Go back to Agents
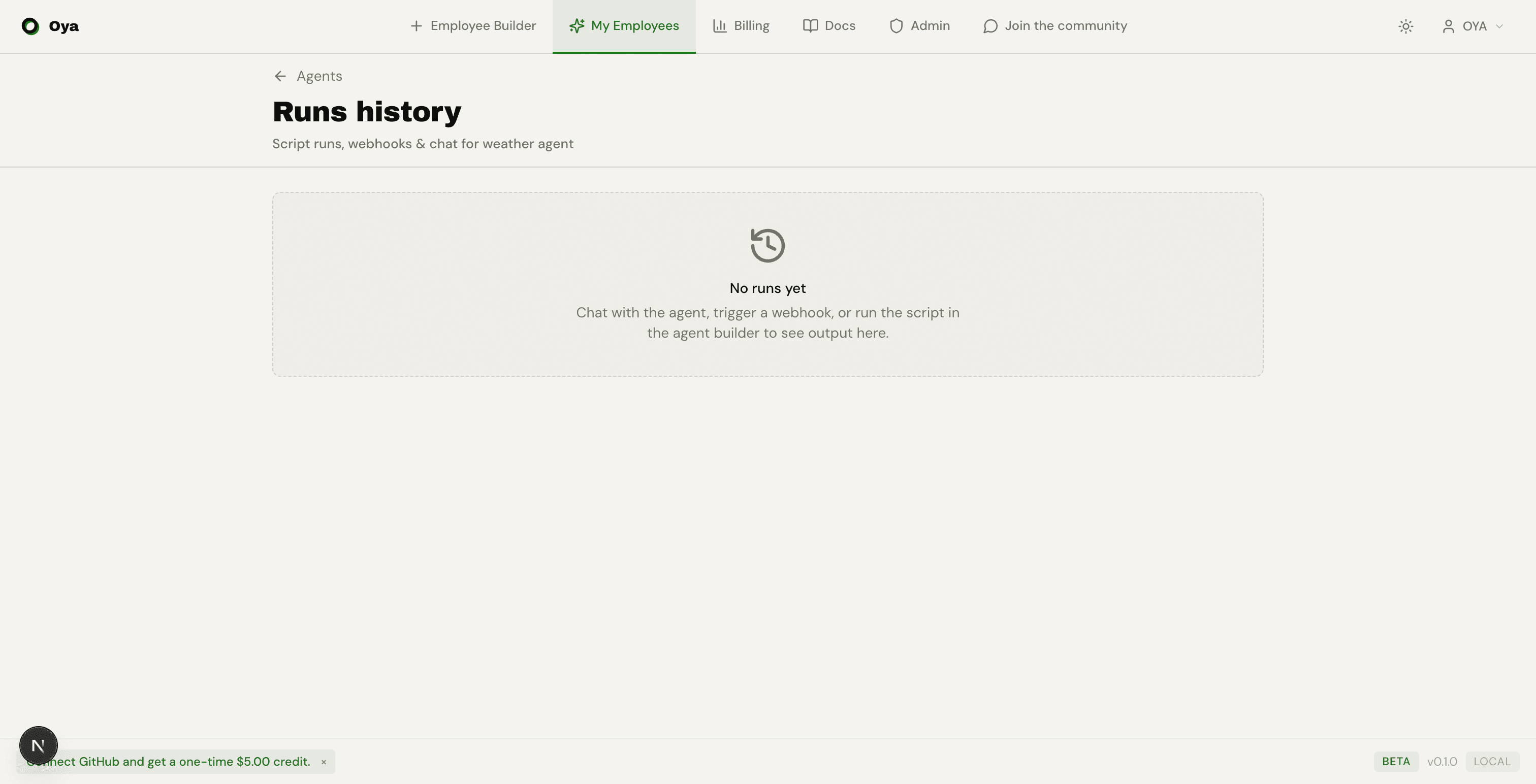The image size is (1536, 784). tap(319, 76)
